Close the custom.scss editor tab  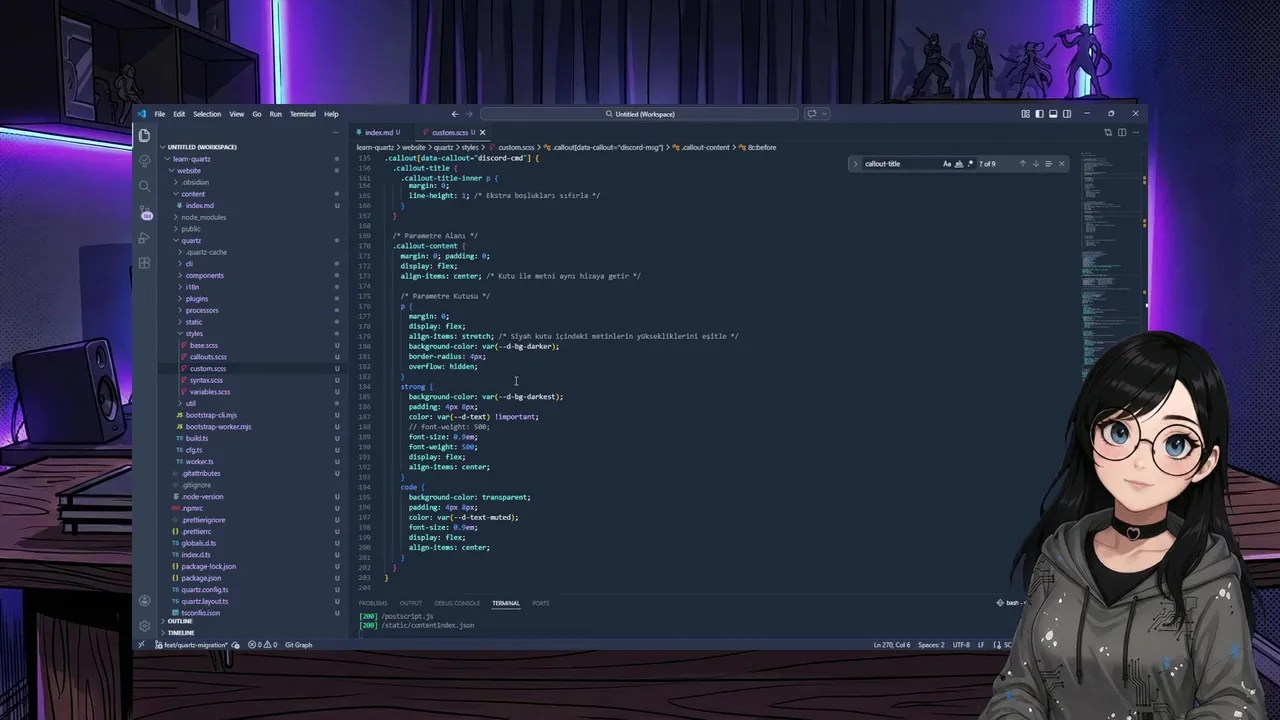pyautogui.click(x=482, y=132)
